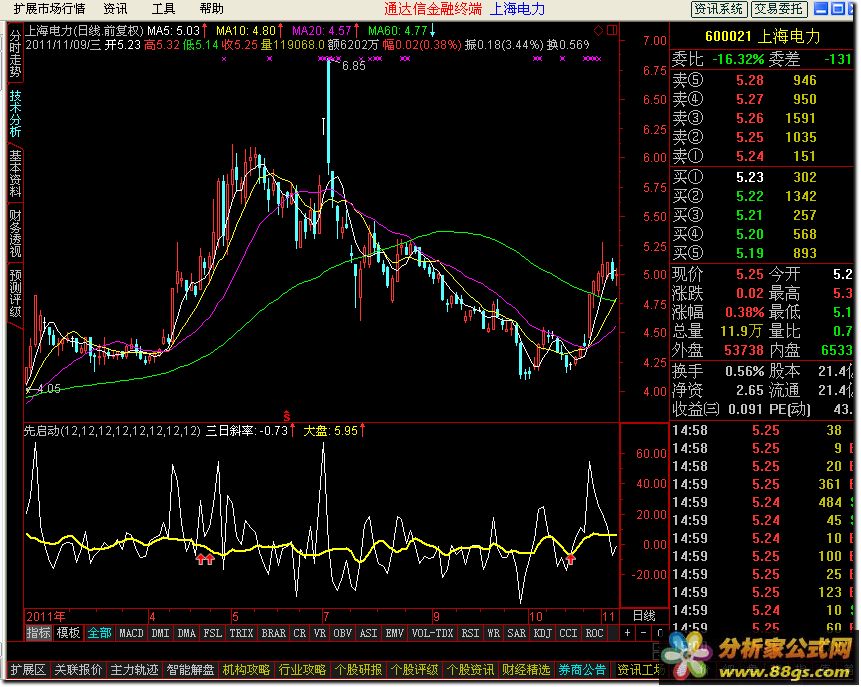Switch indicator to FSL
The image size is (861, 687).
pos(213,633)
